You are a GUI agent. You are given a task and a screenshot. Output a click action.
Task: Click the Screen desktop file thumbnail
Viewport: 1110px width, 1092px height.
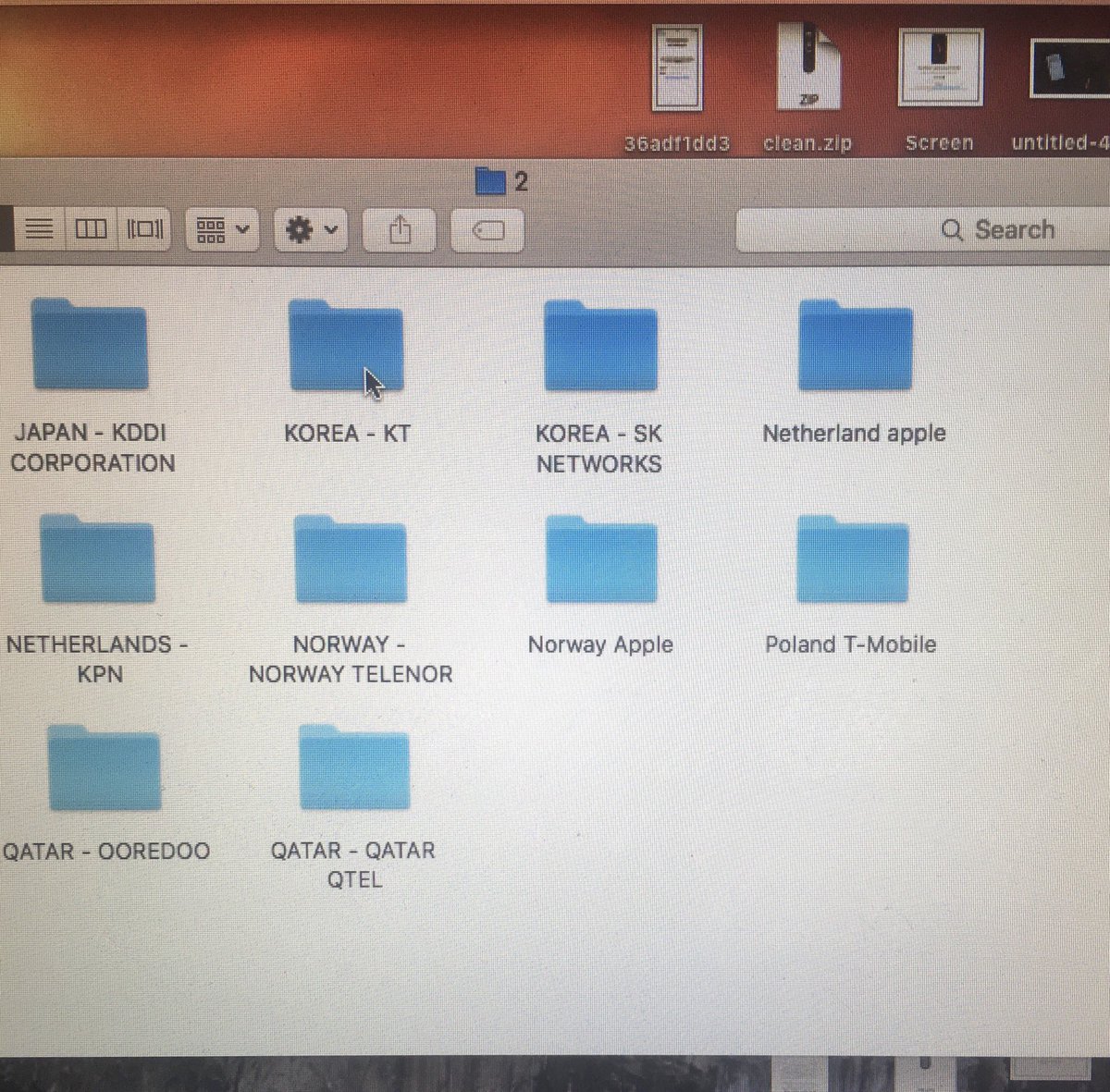pyautogui.click(x=939, y=67)
